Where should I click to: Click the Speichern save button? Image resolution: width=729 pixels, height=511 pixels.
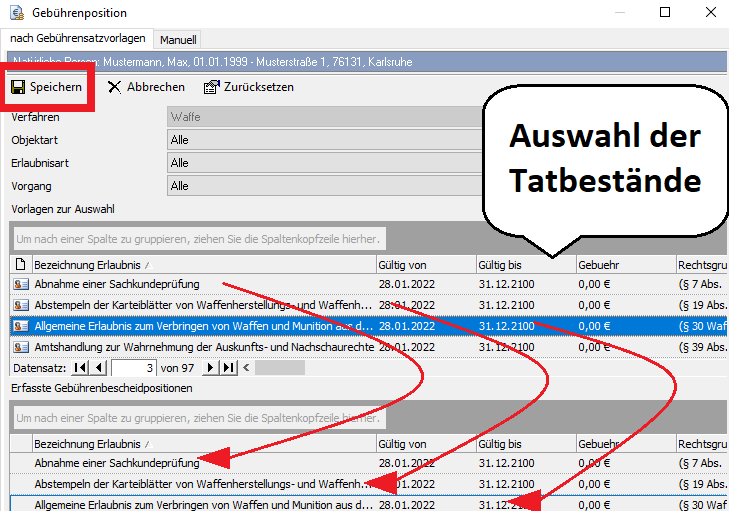tap(46, 87)
